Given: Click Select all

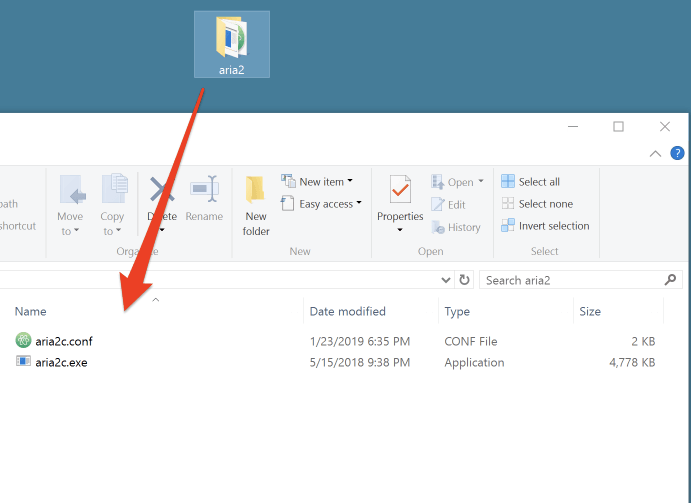Looking at the screenshot, I should 531,182.
